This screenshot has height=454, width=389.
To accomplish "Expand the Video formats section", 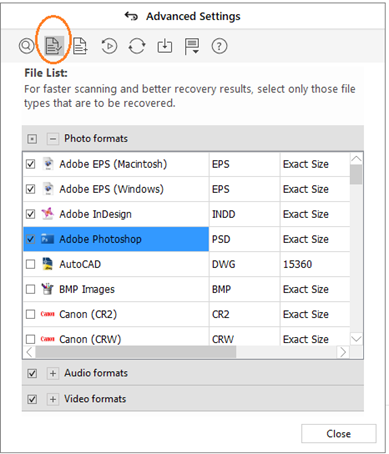I will (x=53, y=399).
